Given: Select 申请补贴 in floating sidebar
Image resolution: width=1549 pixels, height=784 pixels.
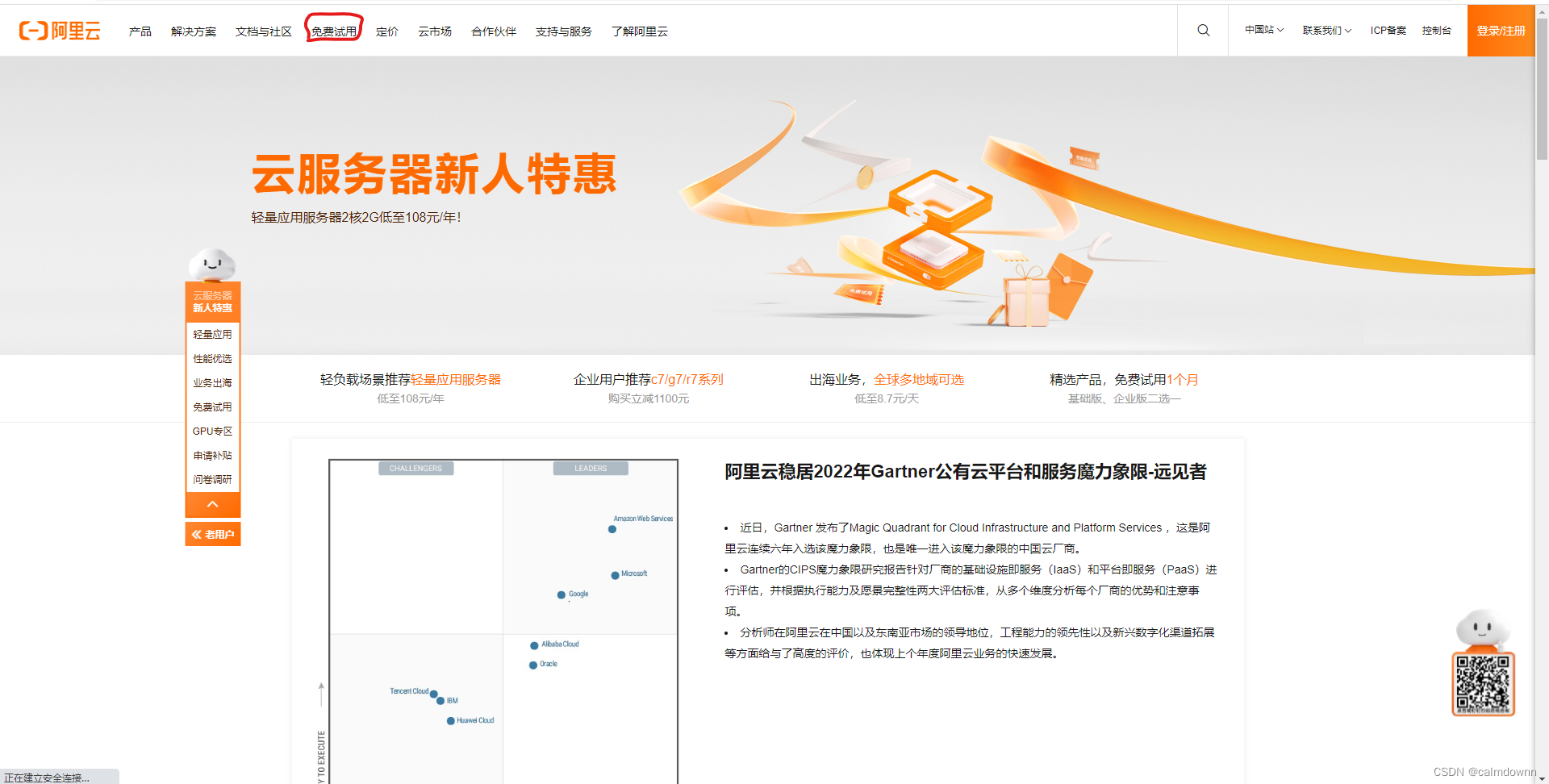Looking at the screenshot, I should (212, 455).
